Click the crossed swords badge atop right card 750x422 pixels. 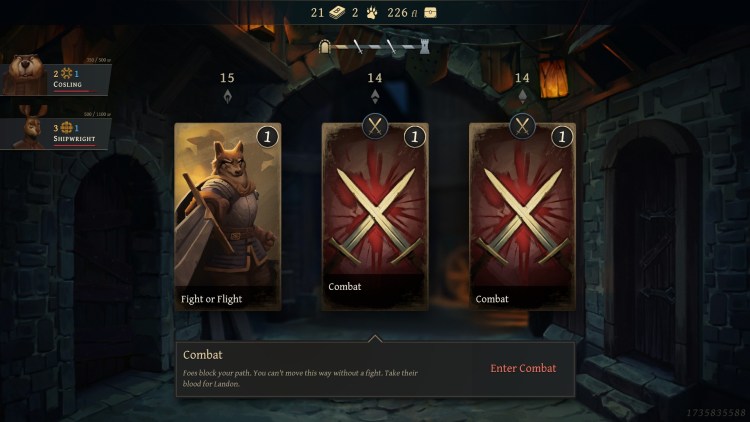pos(522,126)
